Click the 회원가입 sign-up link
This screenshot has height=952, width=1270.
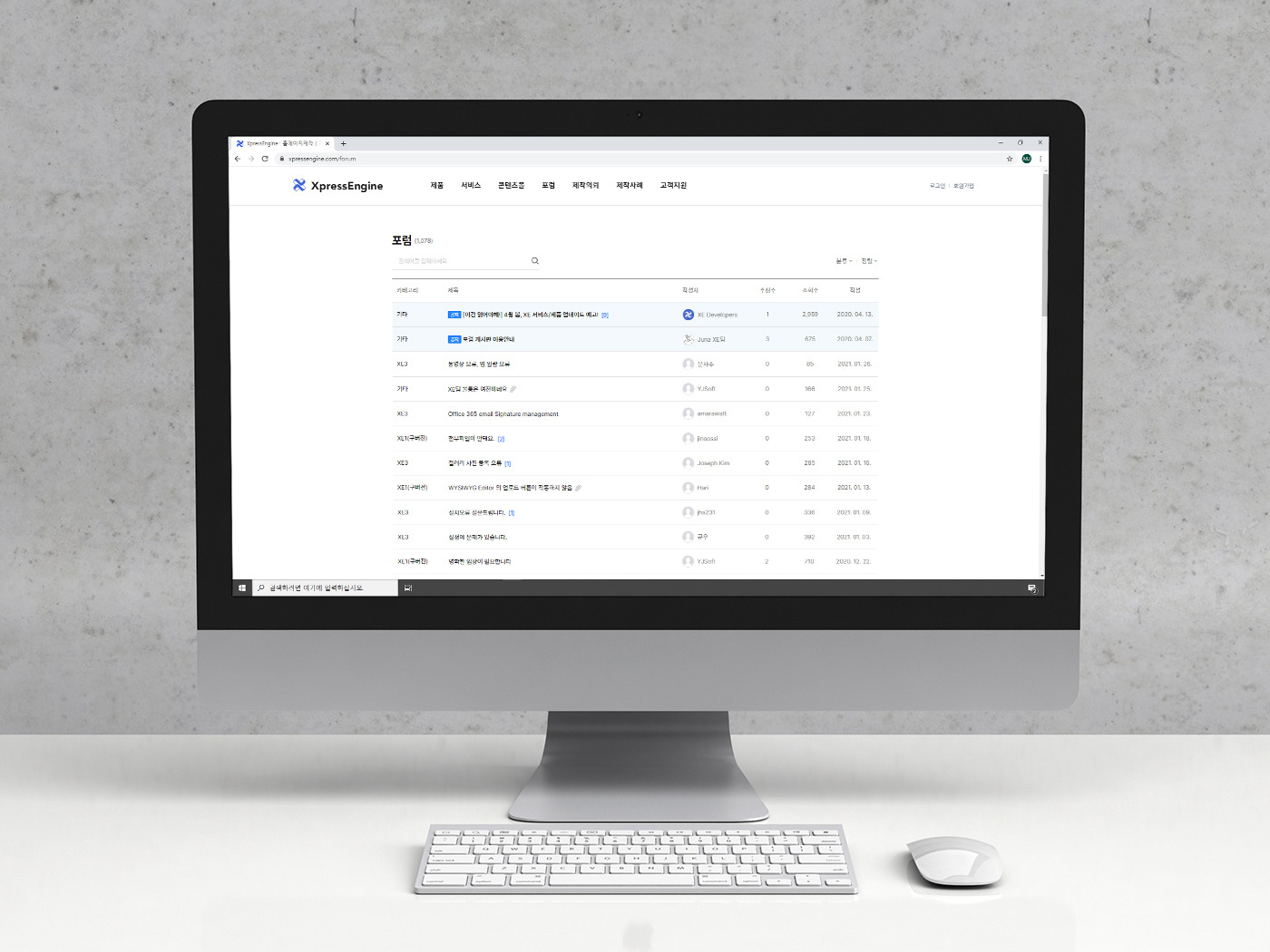click(963, 186)
